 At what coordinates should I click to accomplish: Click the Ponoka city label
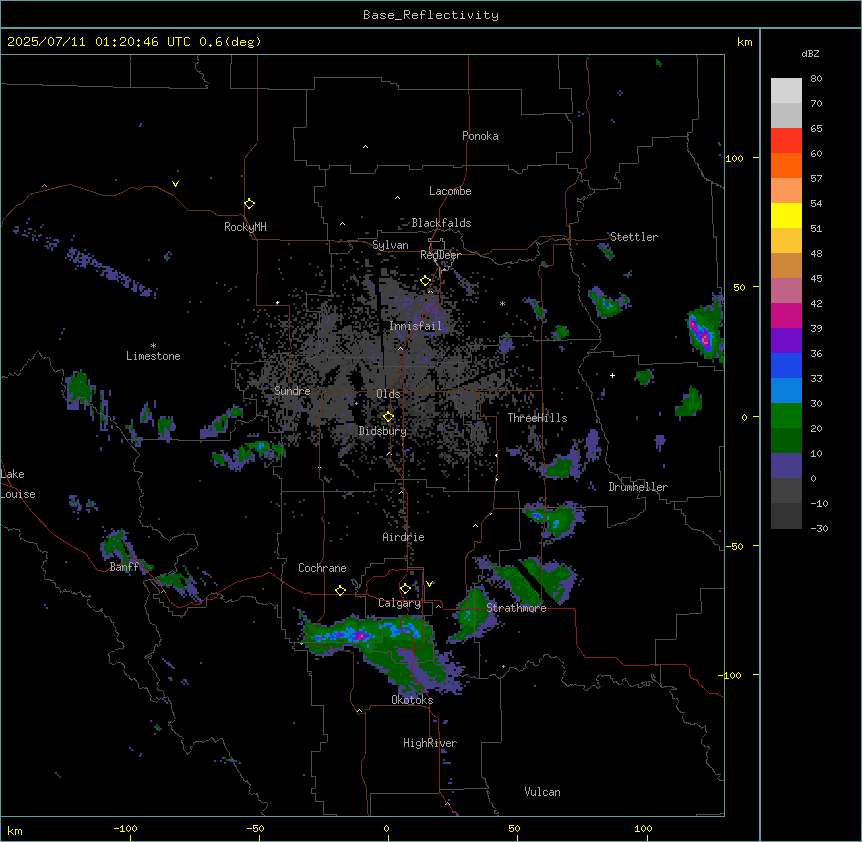(480, 136)
